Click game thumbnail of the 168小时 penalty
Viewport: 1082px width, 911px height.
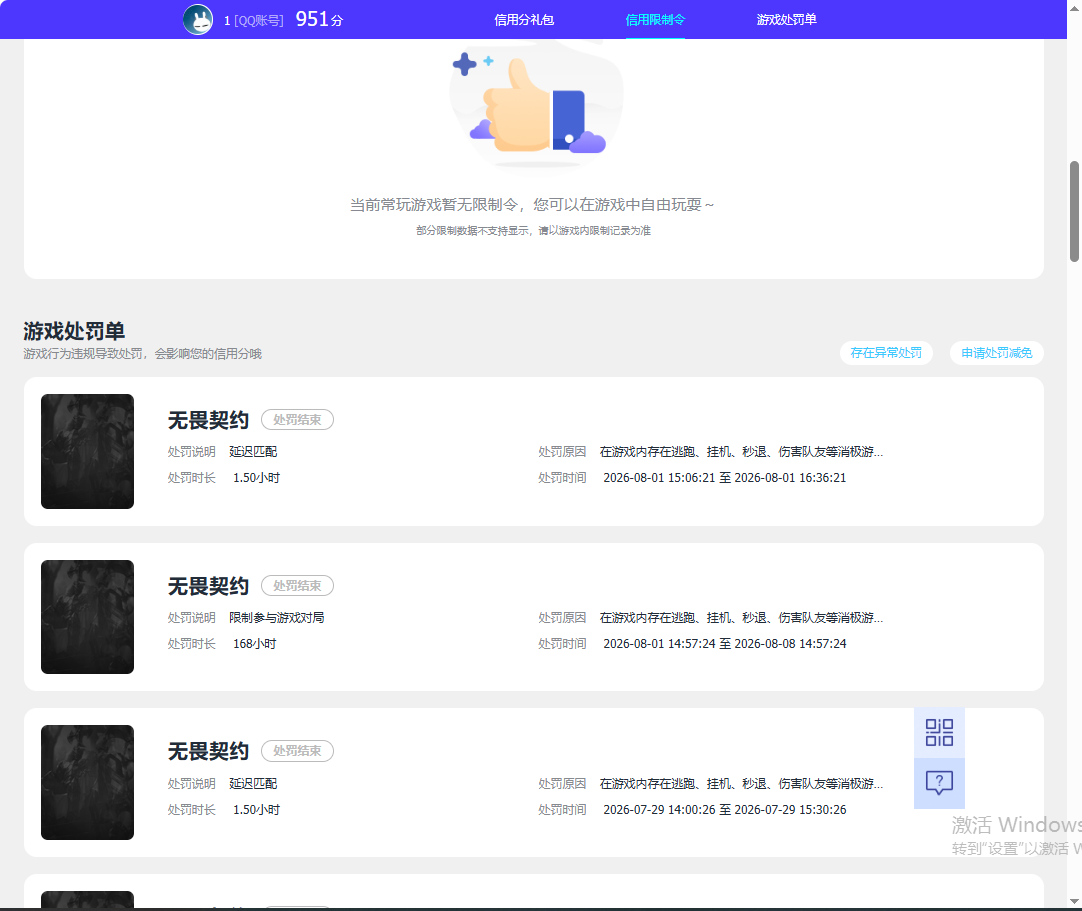tap(88, 617)
